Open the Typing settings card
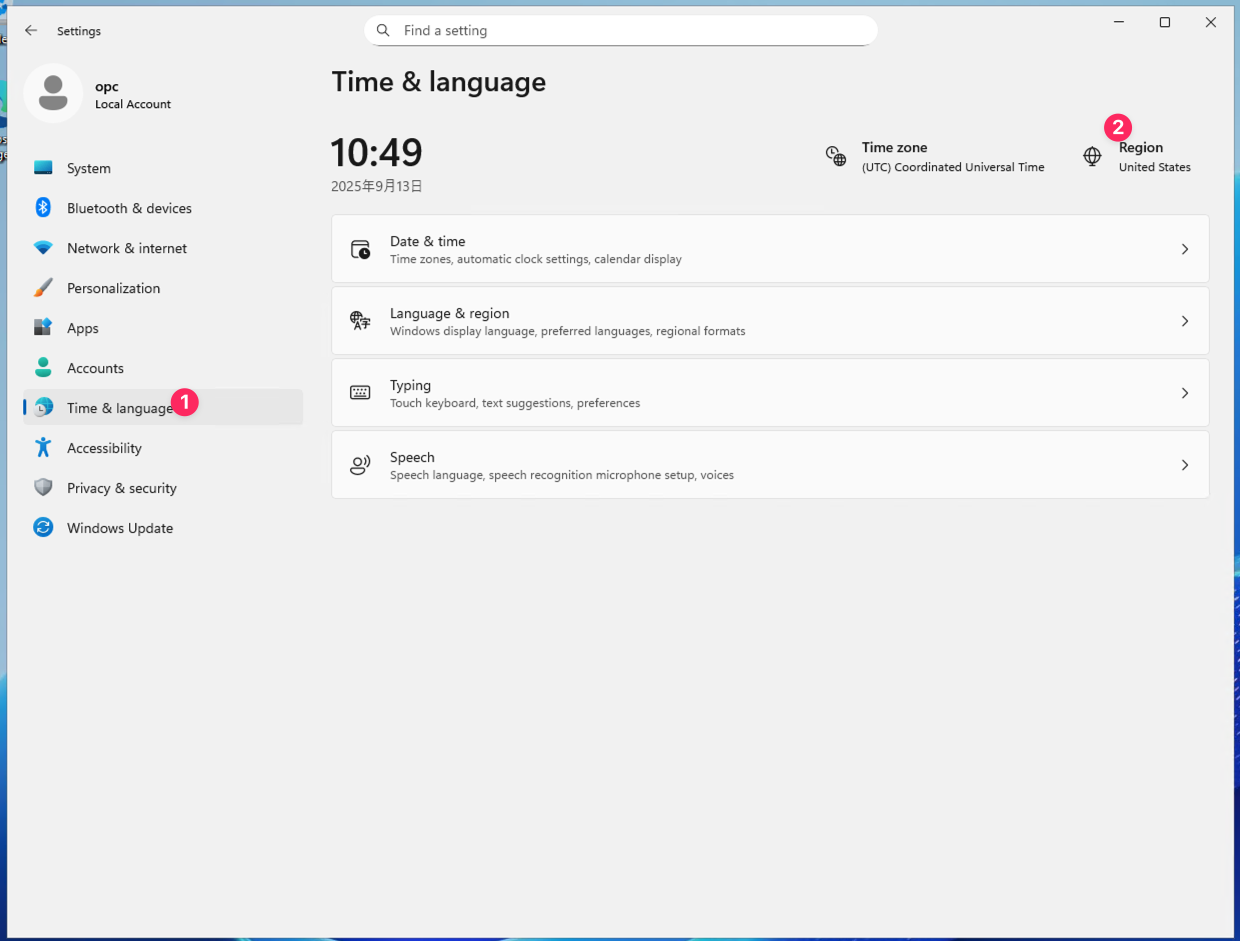 770,393
